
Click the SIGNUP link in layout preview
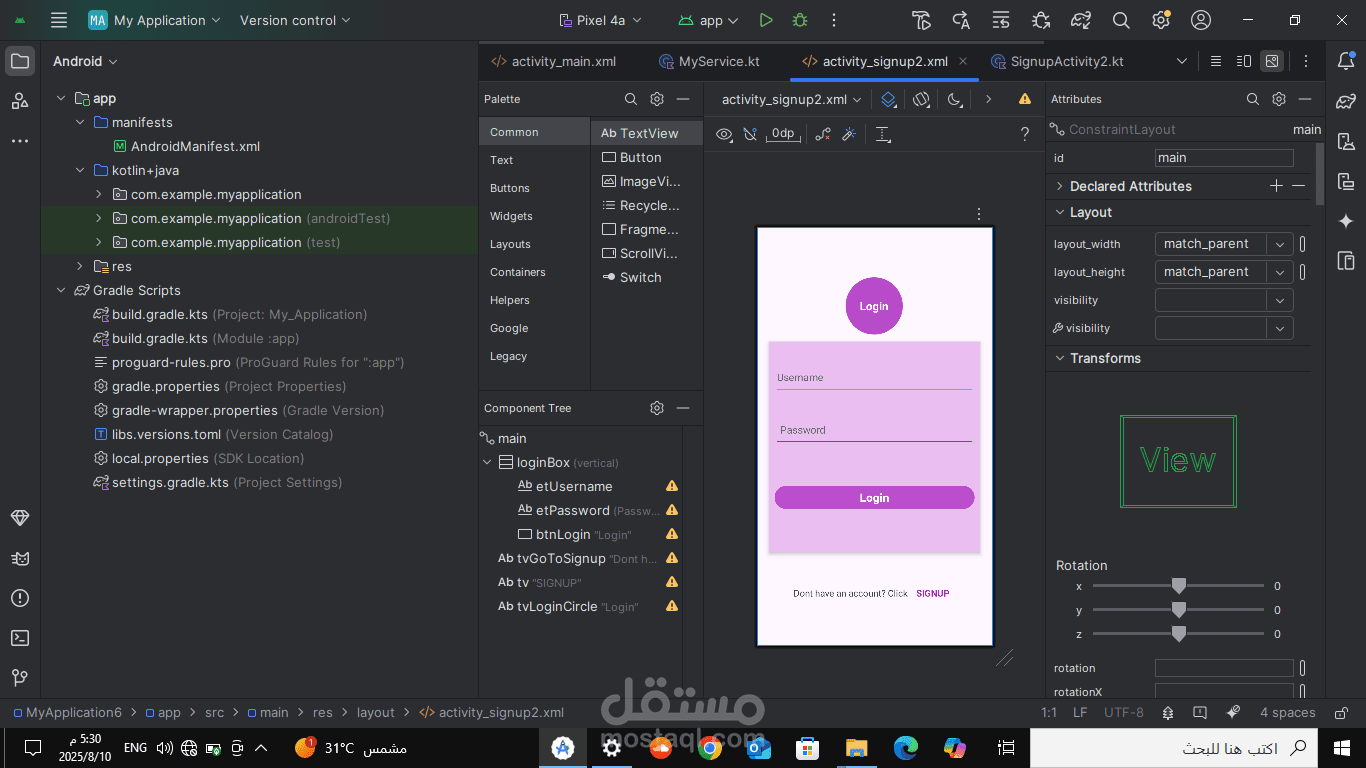coord(933,594)
